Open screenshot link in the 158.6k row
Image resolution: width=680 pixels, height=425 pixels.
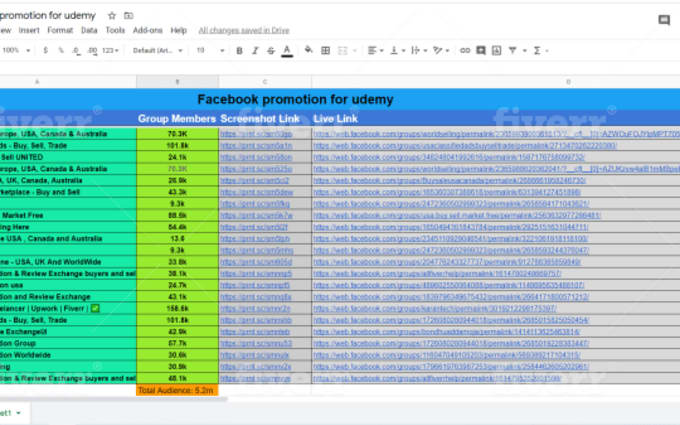tap(255, 308)
